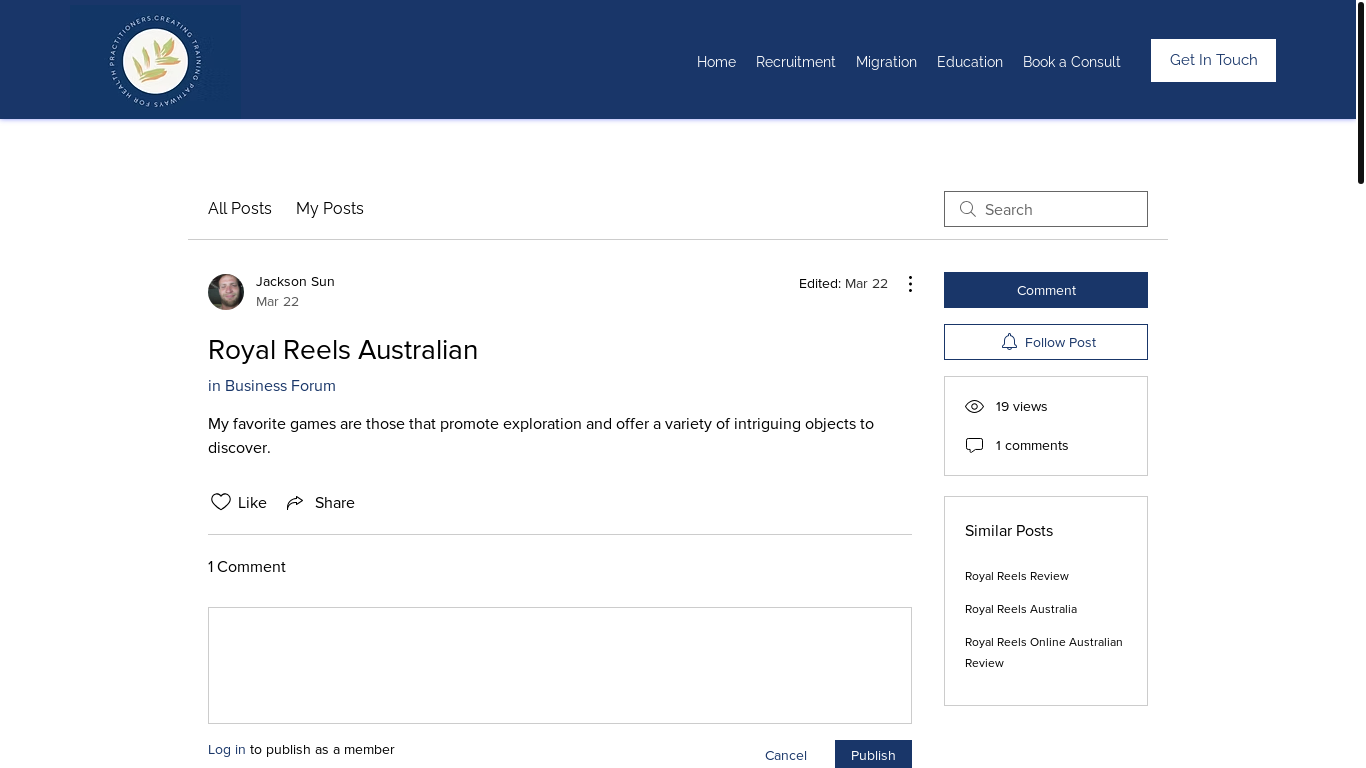The width and height of the screenshot is (1366, 768).
Task: Click the blue Comment button
Action: tap(1046, 290)
